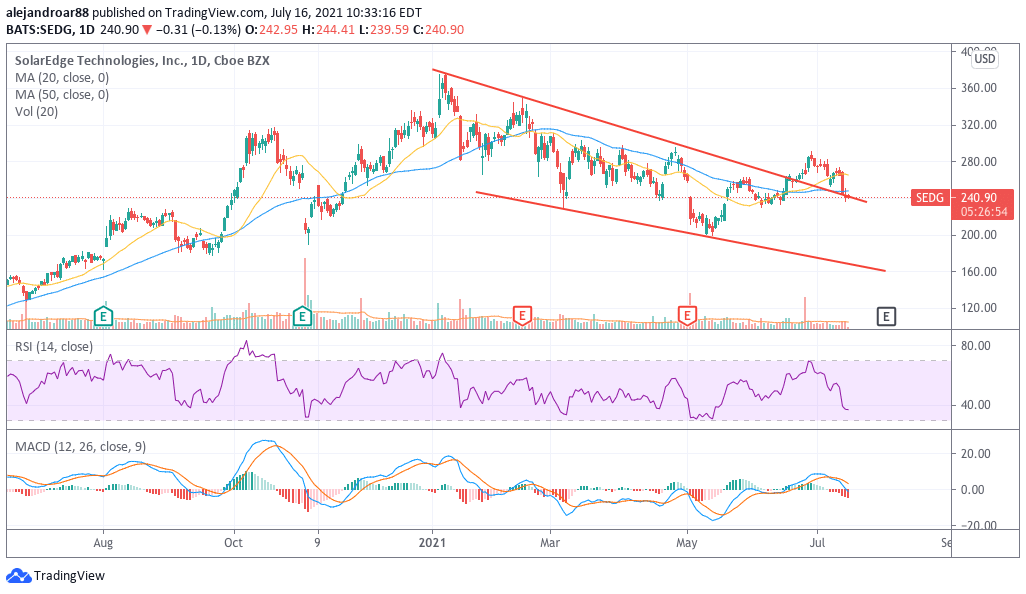Open the red earnings marker above May
This screenshot has width=1026, height=594.
pos(686,317)
